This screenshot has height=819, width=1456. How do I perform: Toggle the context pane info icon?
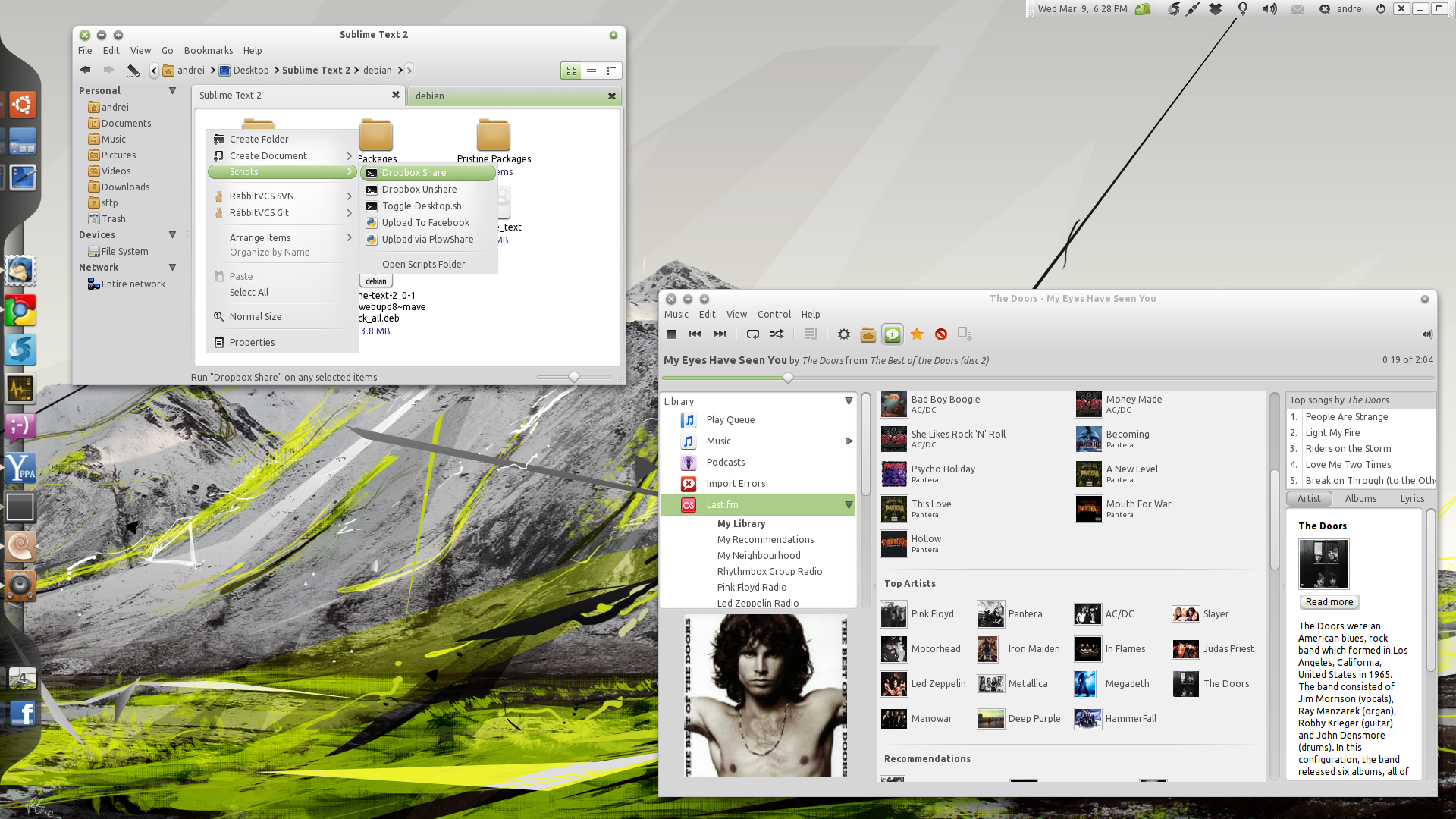tap(893, 334)
